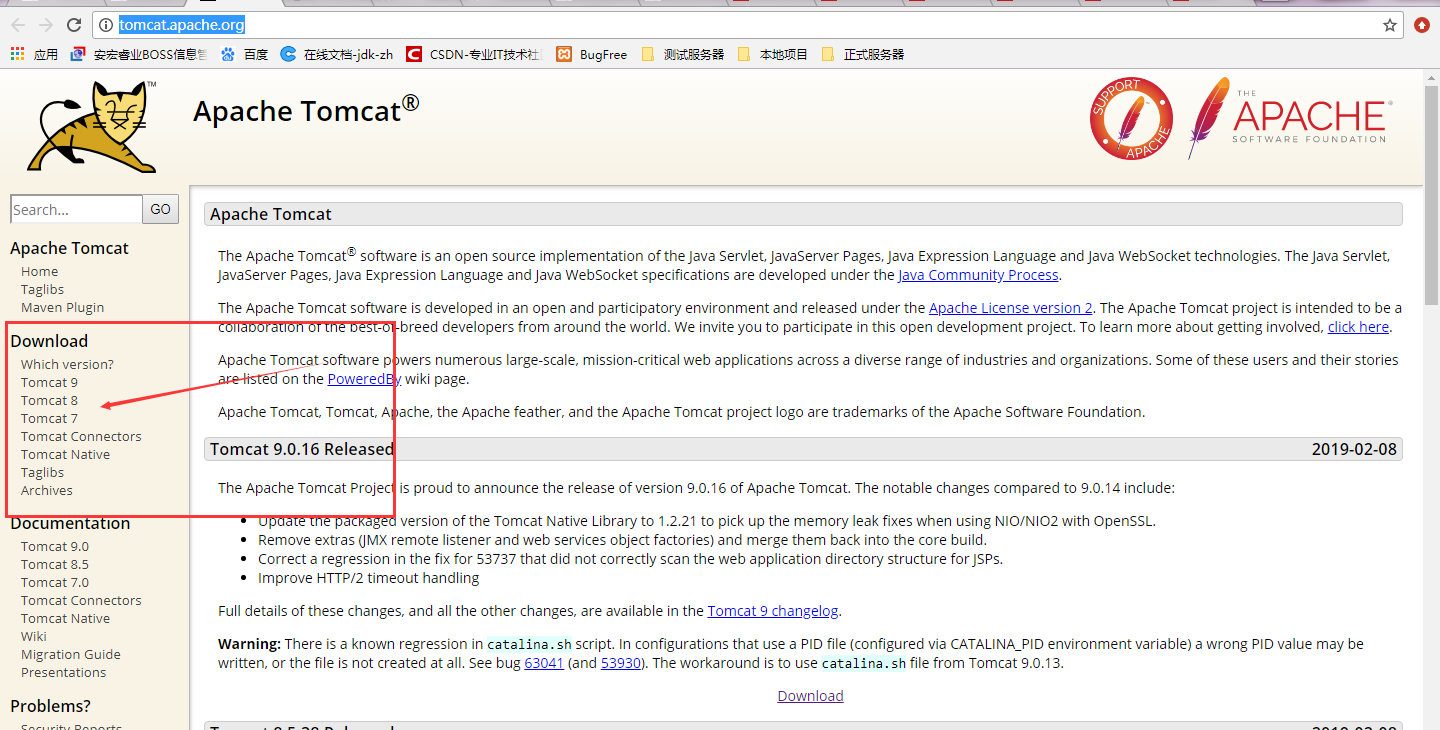
Task: Open the 本地项目 bookmark folder
Action: point(772,54)
